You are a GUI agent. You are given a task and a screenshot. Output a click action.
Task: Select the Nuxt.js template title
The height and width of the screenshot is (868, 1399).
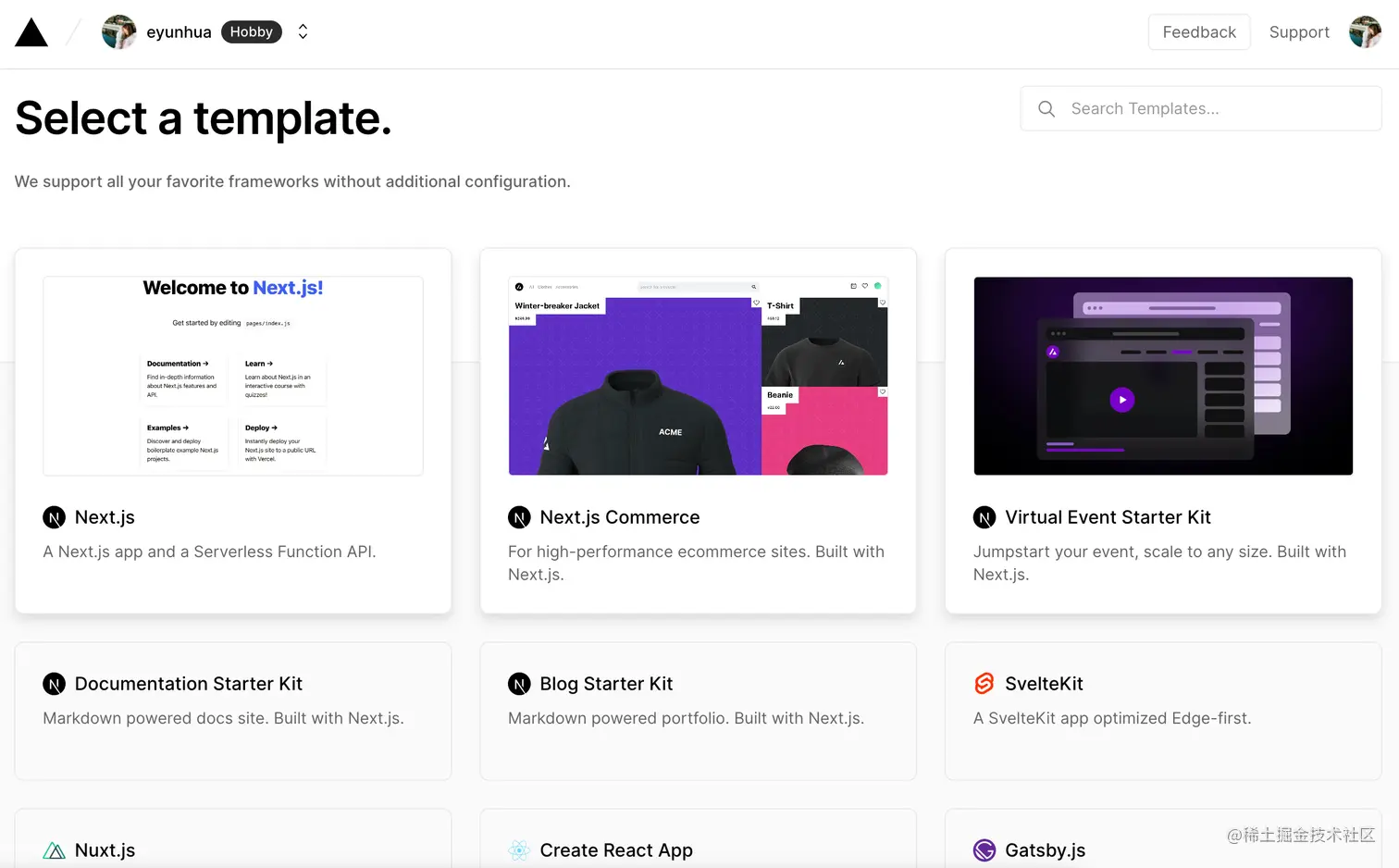point(105,850)
